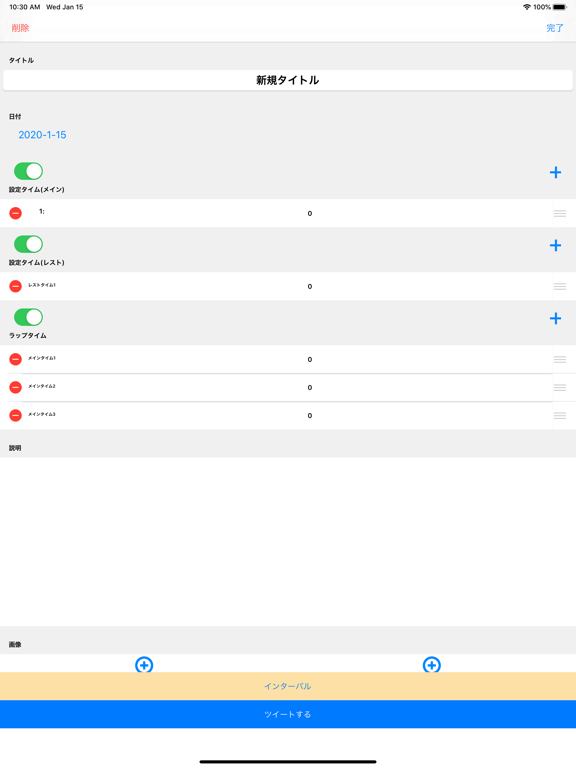Remove the '1:' main time row
Screen dimensions: 576x768
click(16, 213)
